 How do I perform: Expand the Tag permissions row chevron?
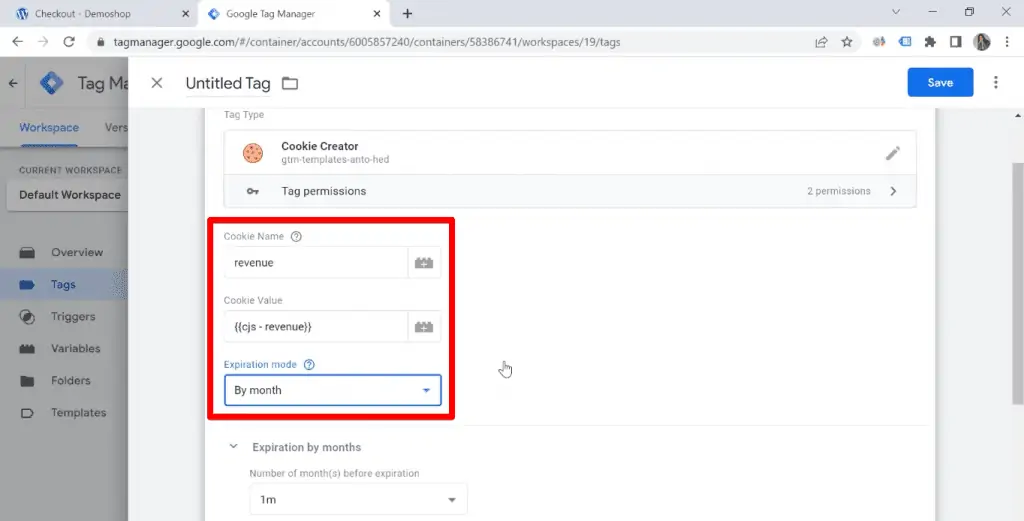click(893, 191)
